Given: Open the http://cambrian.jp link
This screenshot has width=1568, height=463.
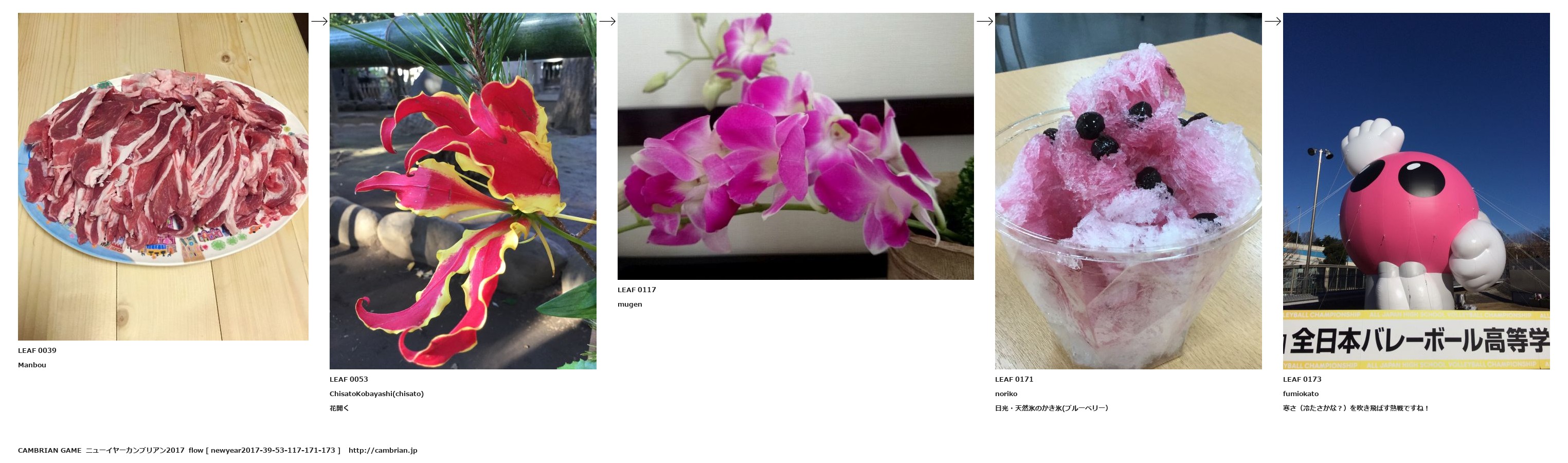Looking at the screenshot, I should [383, 450].
